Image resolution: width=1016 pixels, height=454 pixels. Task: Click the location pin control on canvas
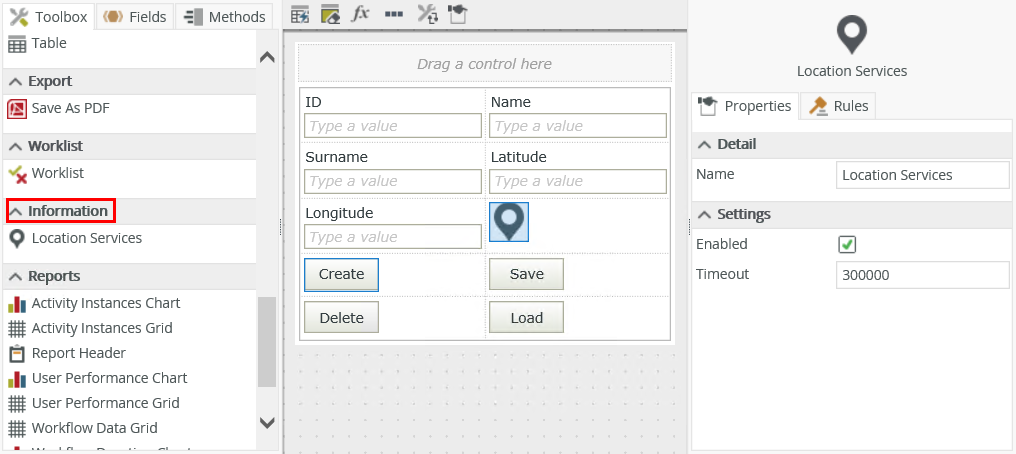point(509,222)
